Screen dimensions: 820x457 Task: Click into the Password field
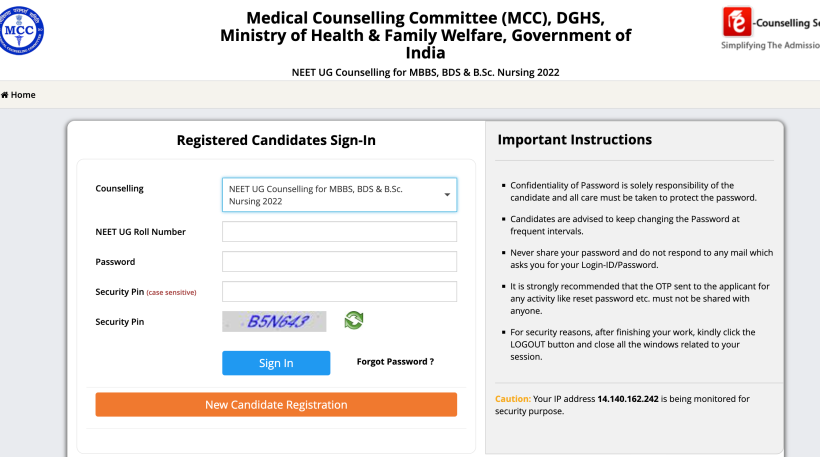click(x=339, y=262)
